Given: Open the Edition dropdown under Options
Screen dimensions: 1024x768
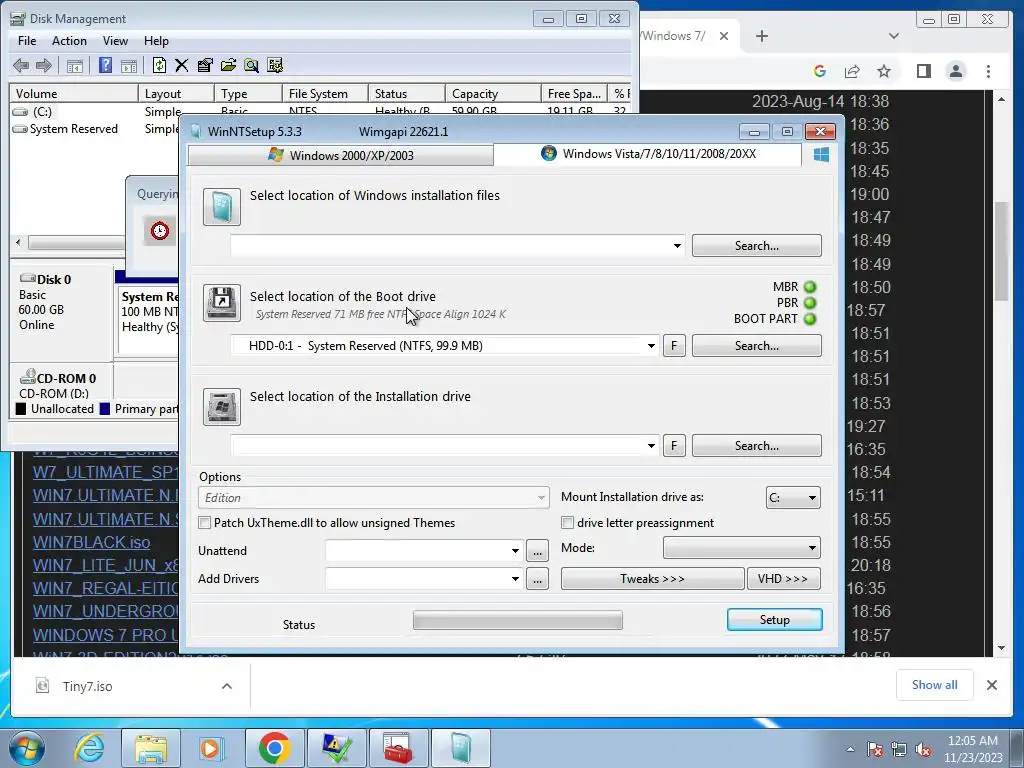Looking at the screenshot, I should (374, 498).
